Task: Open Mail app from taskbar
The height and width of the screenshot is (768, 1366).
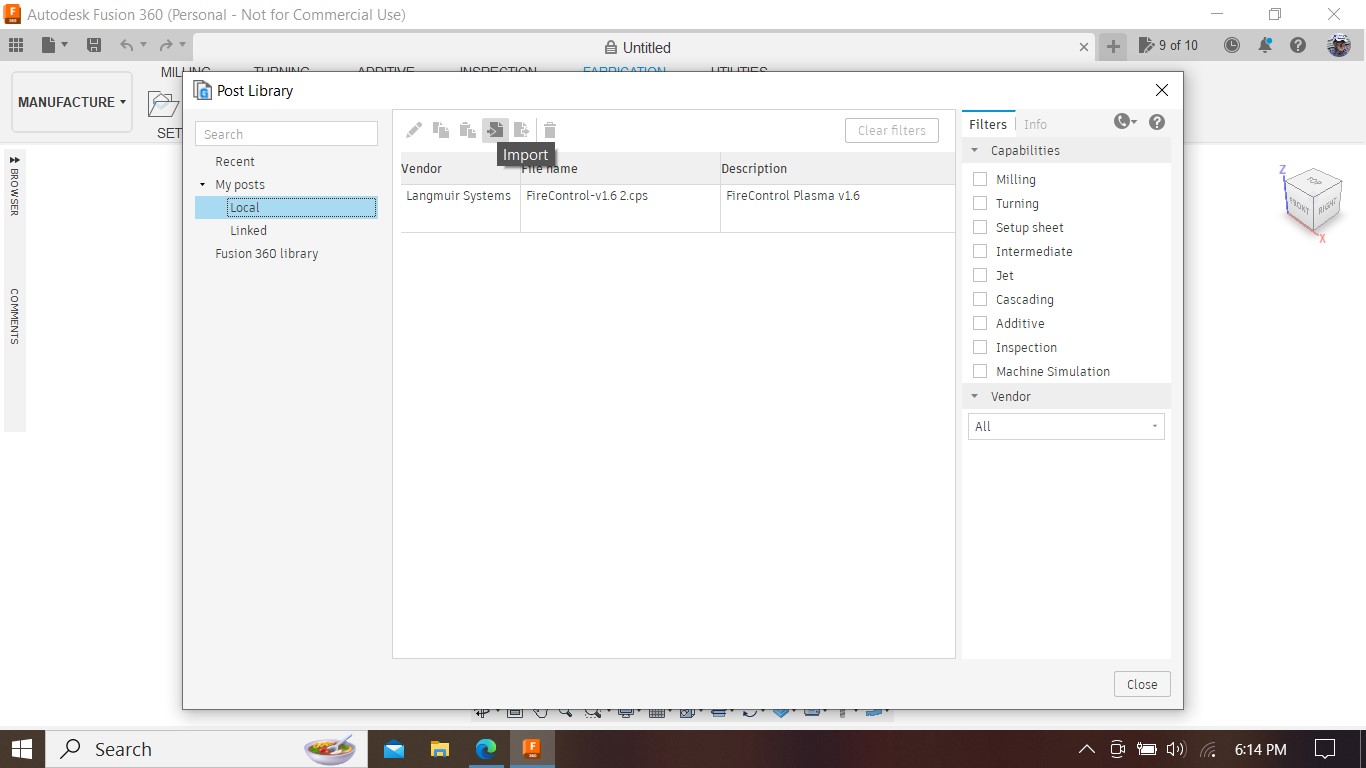Action: point(394,749)
